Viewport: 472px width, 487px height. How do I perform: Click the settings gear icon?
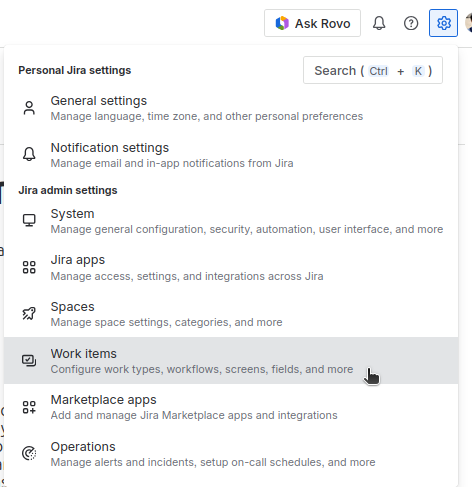point(443,23)
